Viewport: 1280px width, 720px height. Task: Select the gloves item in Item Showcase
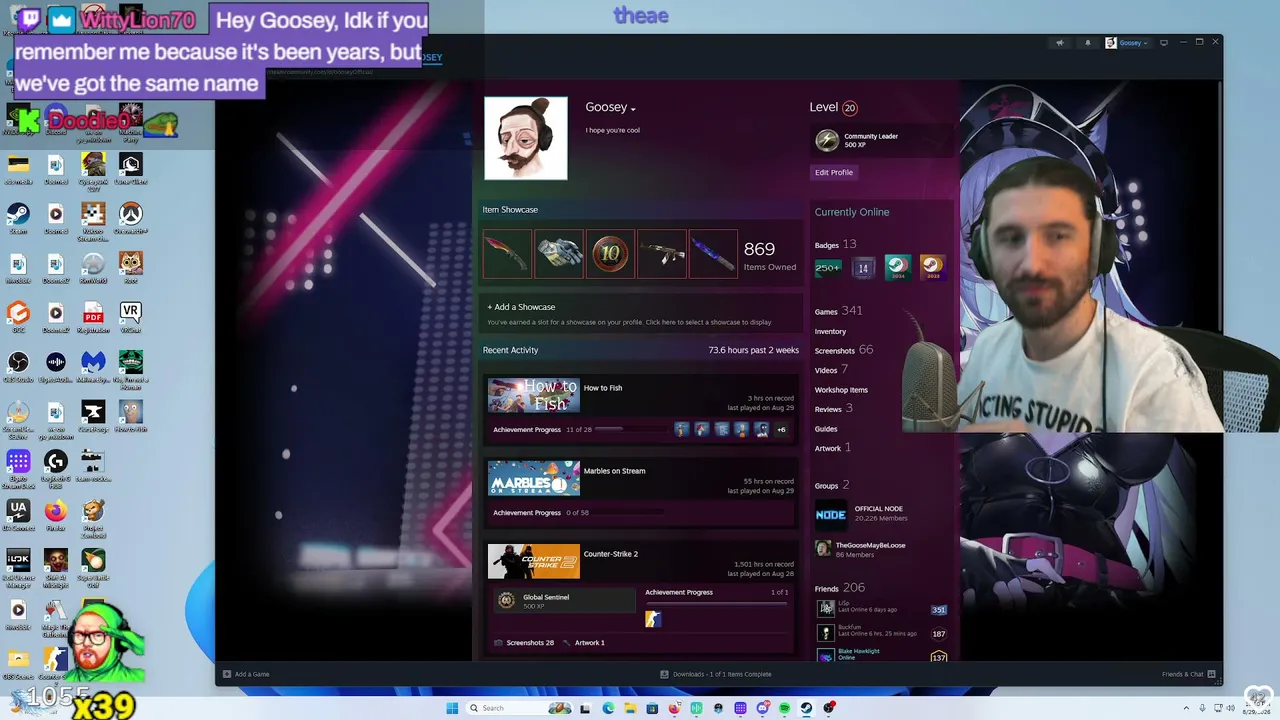[x=559, y=254]
